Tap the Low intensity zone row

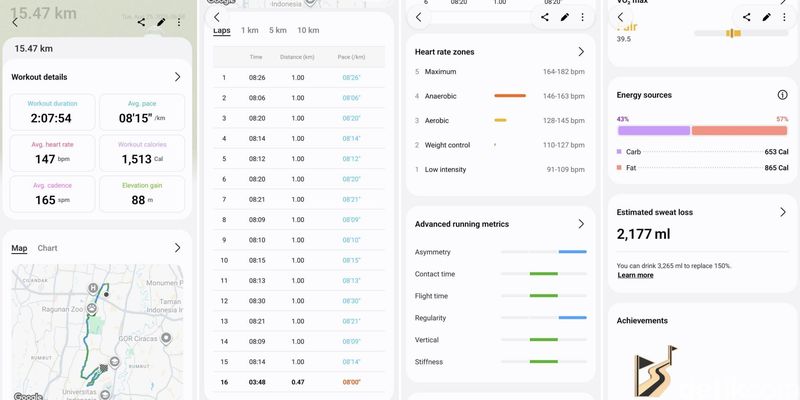pos(500,169)
